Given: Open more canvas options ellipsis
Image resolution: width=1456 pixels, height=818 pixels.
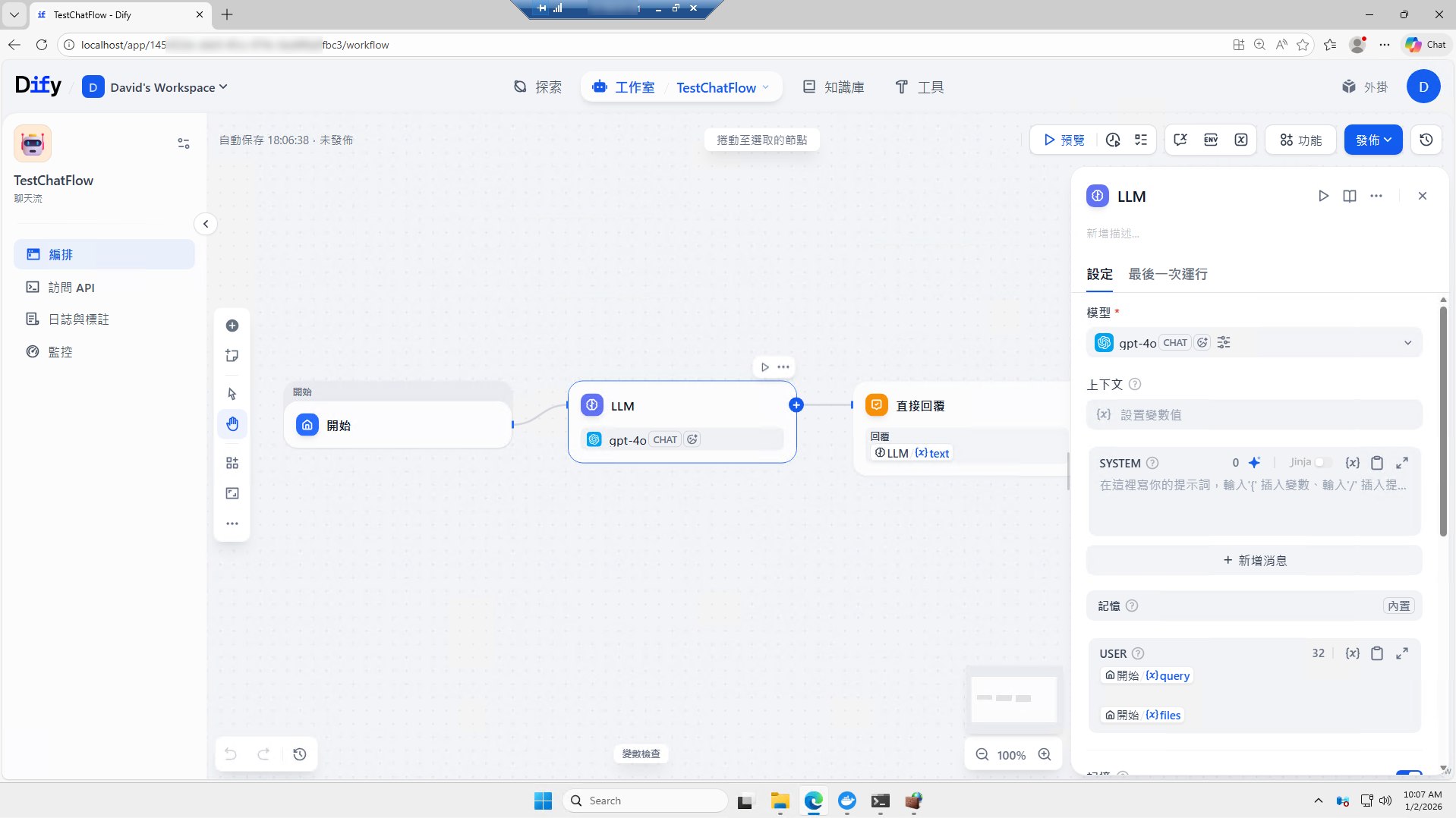Looking at the screenshot, I should [232, 524].
